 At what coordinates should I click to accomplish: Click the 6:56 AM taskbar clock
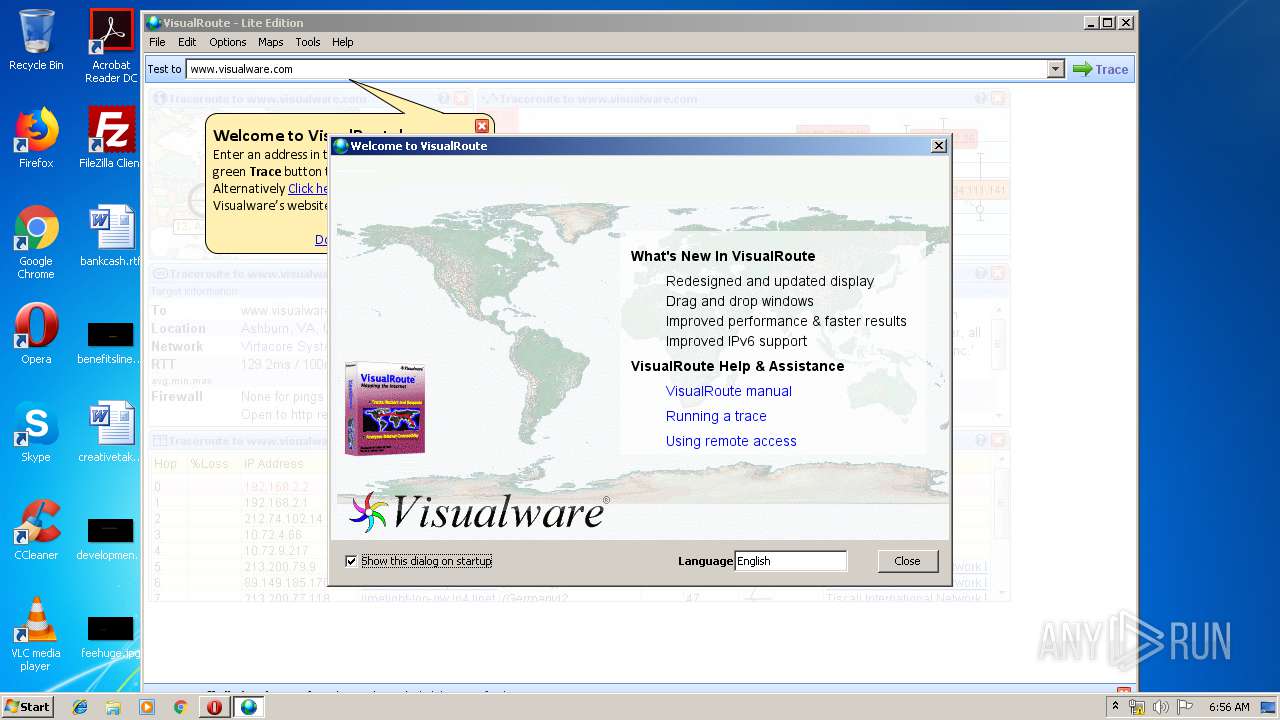1229,707
